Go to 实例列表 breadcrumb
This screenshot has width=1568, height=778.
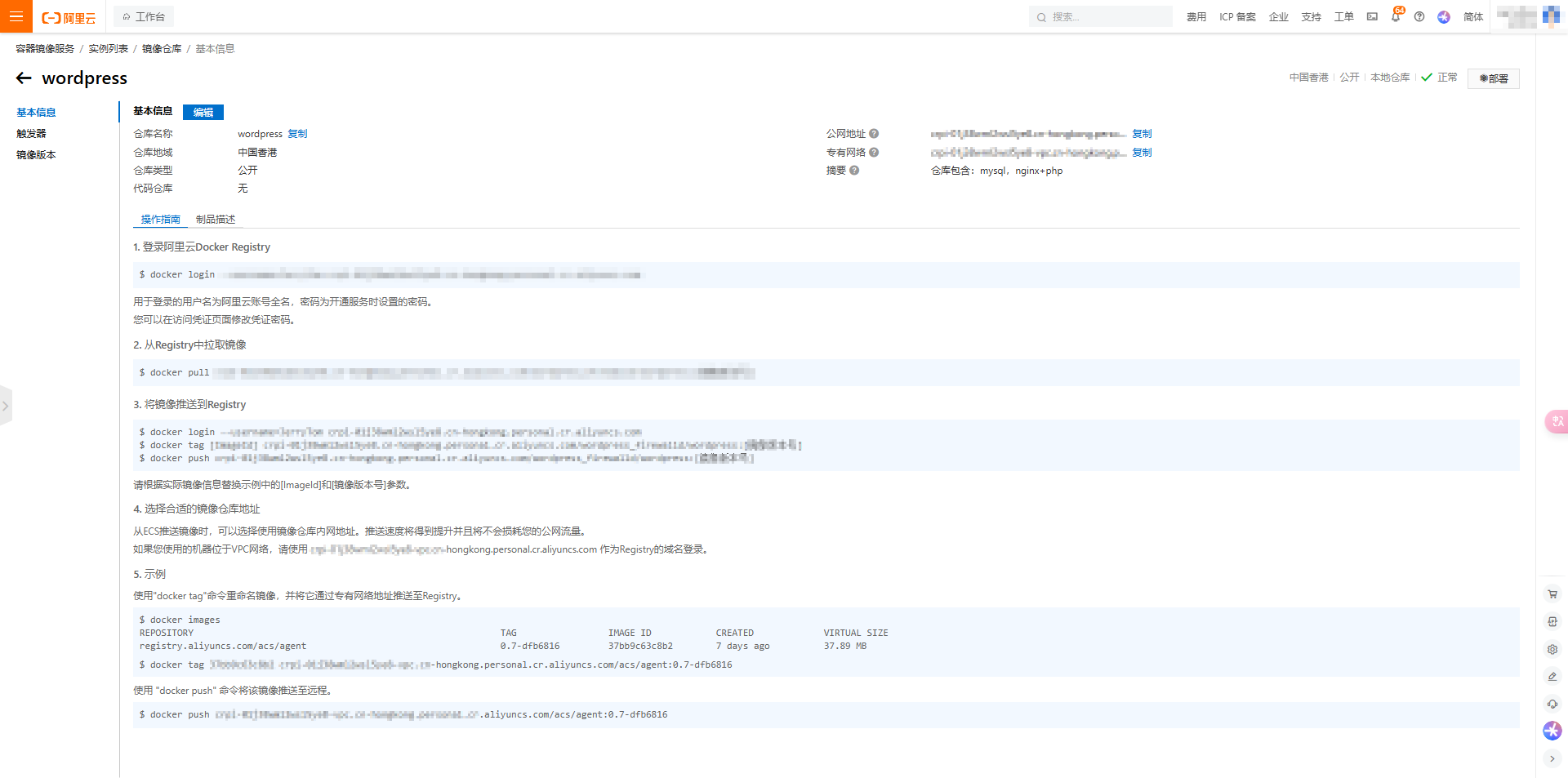click(109, 49)
